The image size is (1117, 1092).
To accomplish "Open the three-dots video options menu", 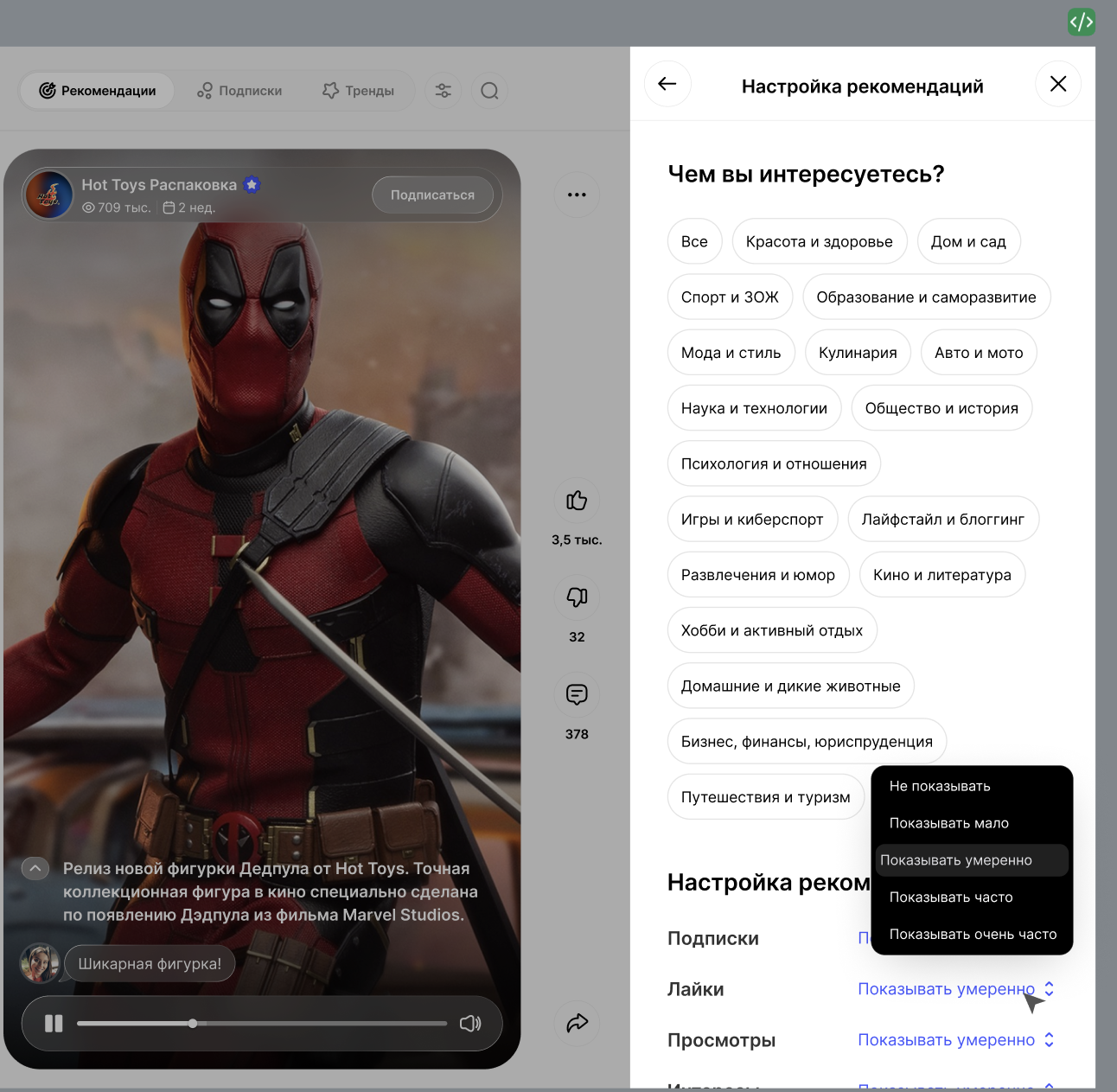I will coord(577,195).
